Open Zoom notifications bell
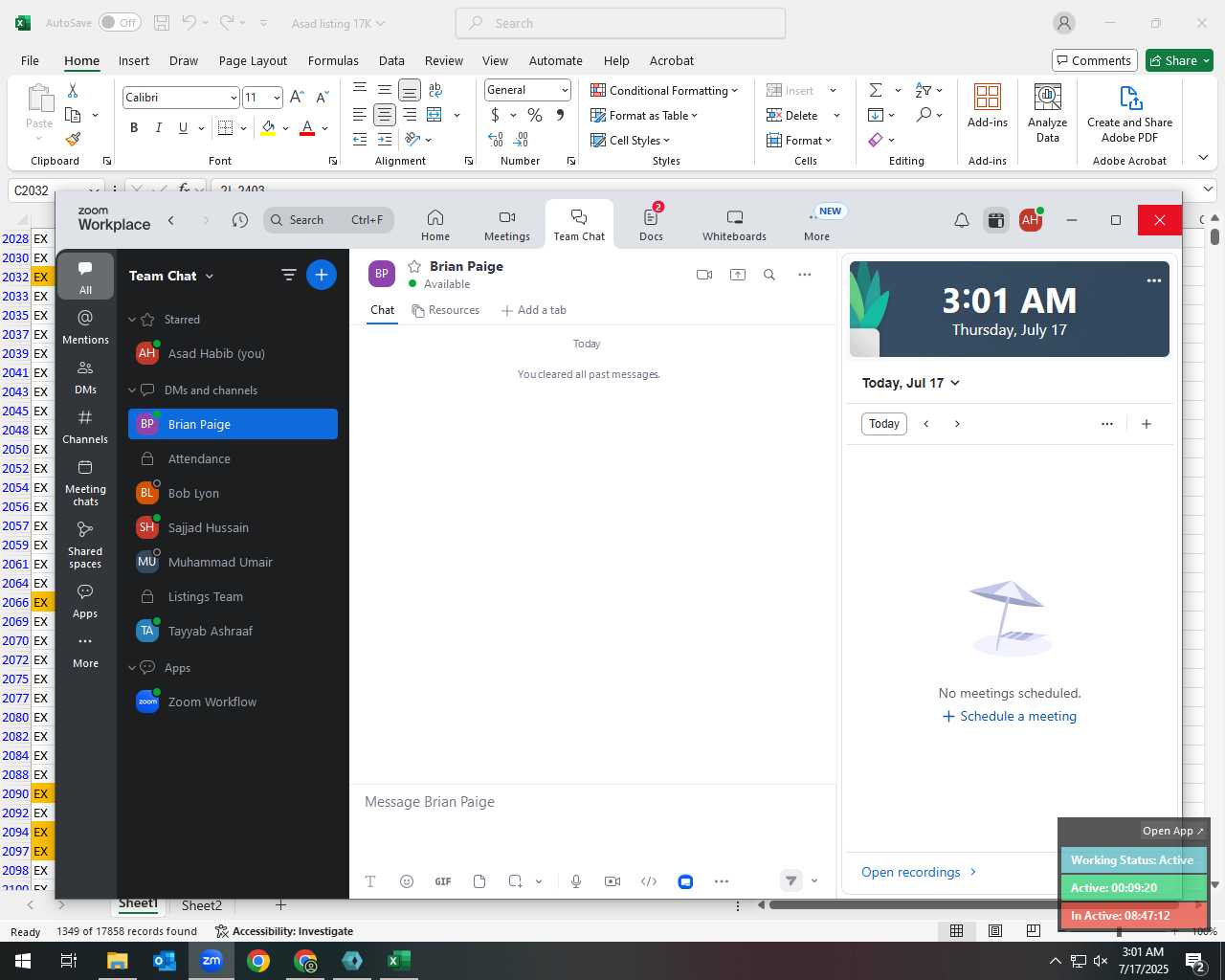Screen dimensions: 1225x980 962,220
